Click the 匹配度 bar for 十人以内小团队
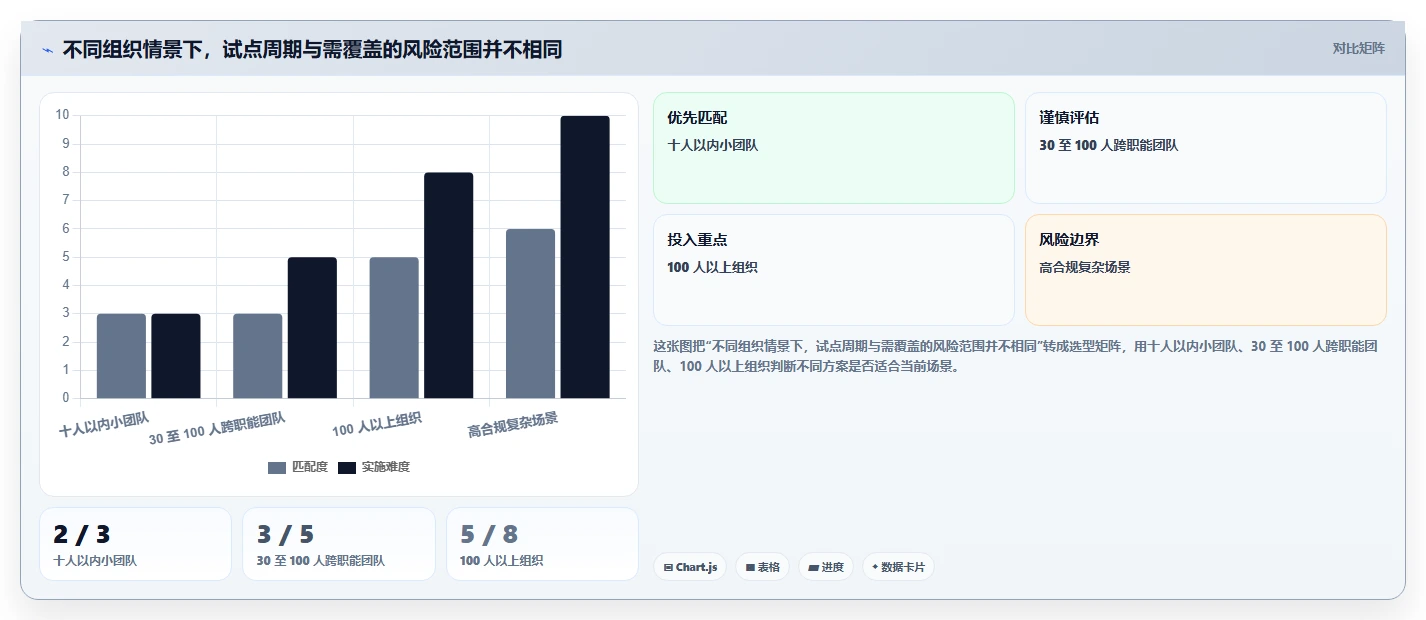 coord(121,356)
